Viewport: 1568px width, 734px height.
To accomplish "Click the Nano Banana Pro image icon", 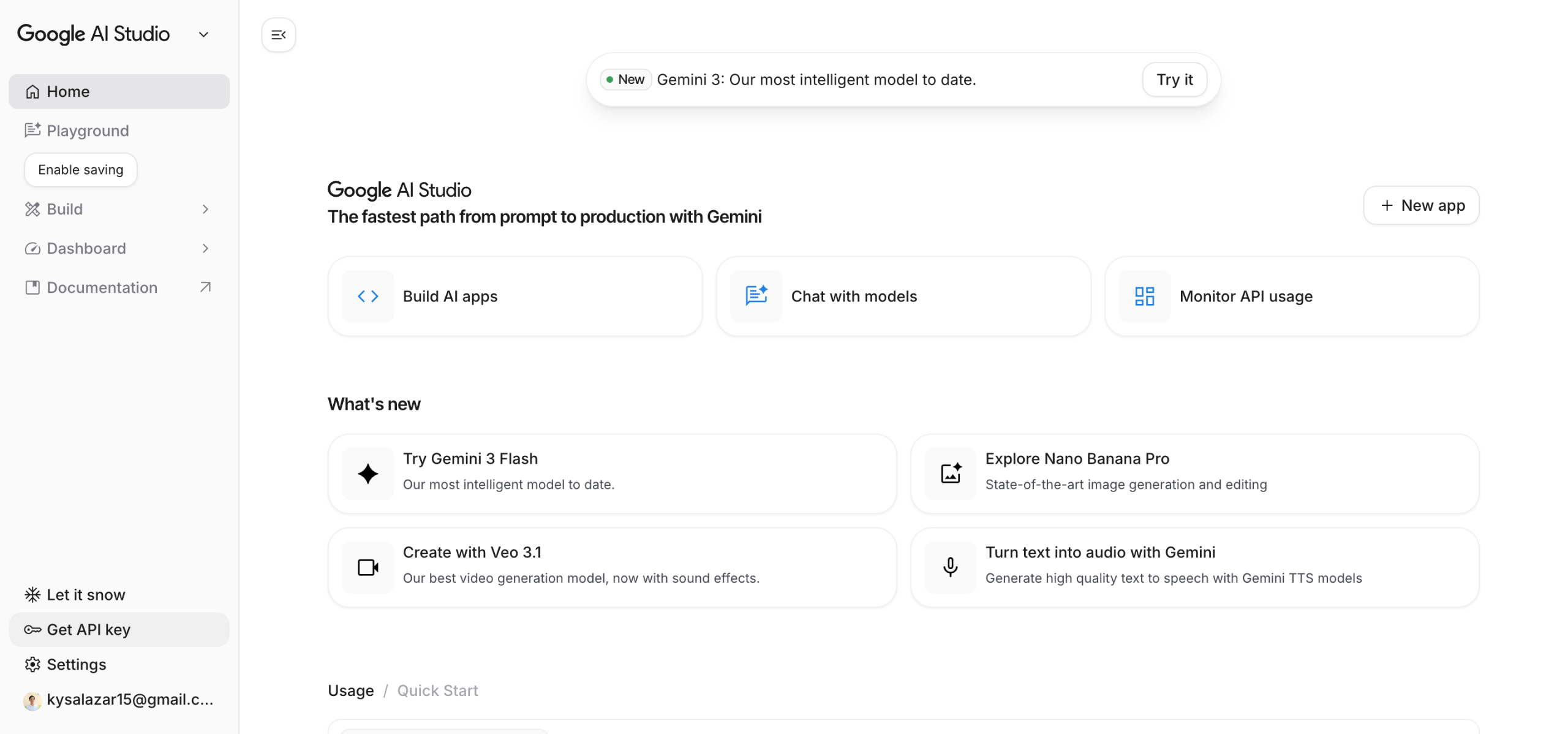I will (x=950, y=474).
